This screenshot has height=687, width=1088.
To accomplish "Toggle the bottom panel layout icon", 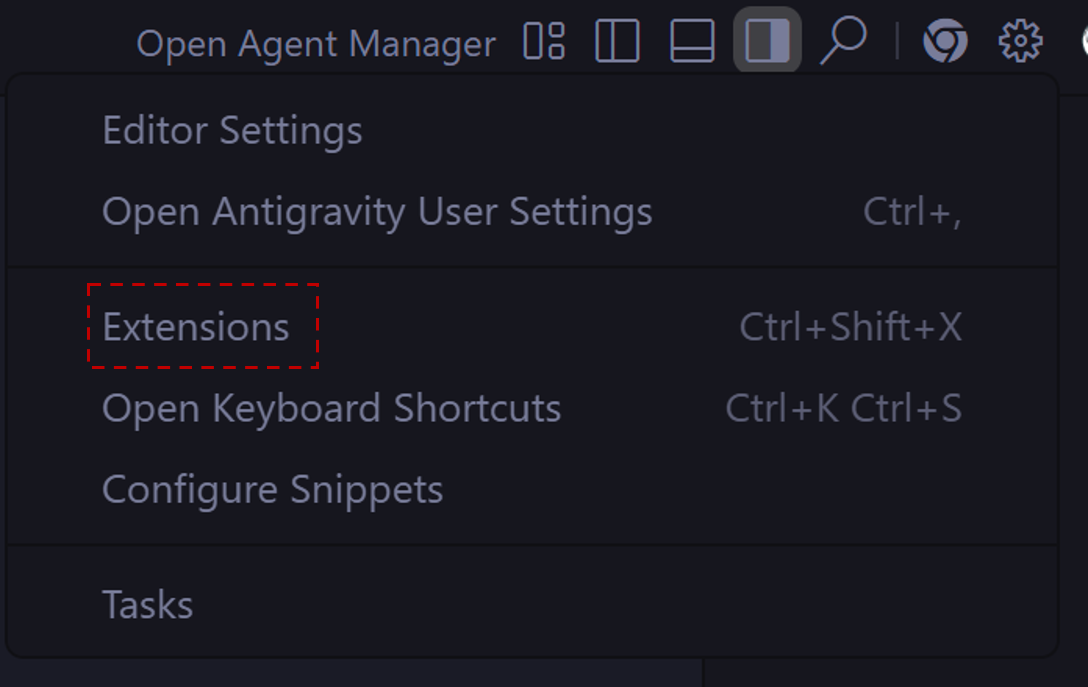I will [692, 41].
